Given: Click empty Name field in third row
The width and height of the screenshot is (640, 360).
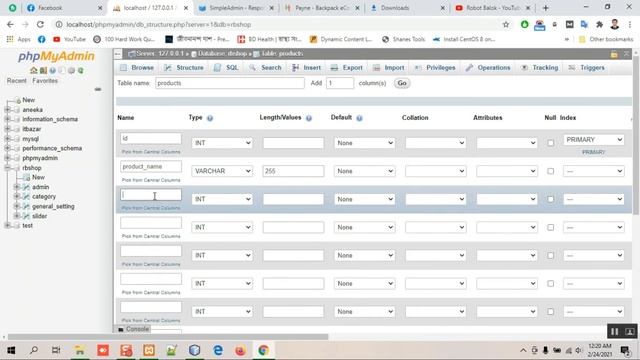Looking at the screenshot, I should pos(151,195).
